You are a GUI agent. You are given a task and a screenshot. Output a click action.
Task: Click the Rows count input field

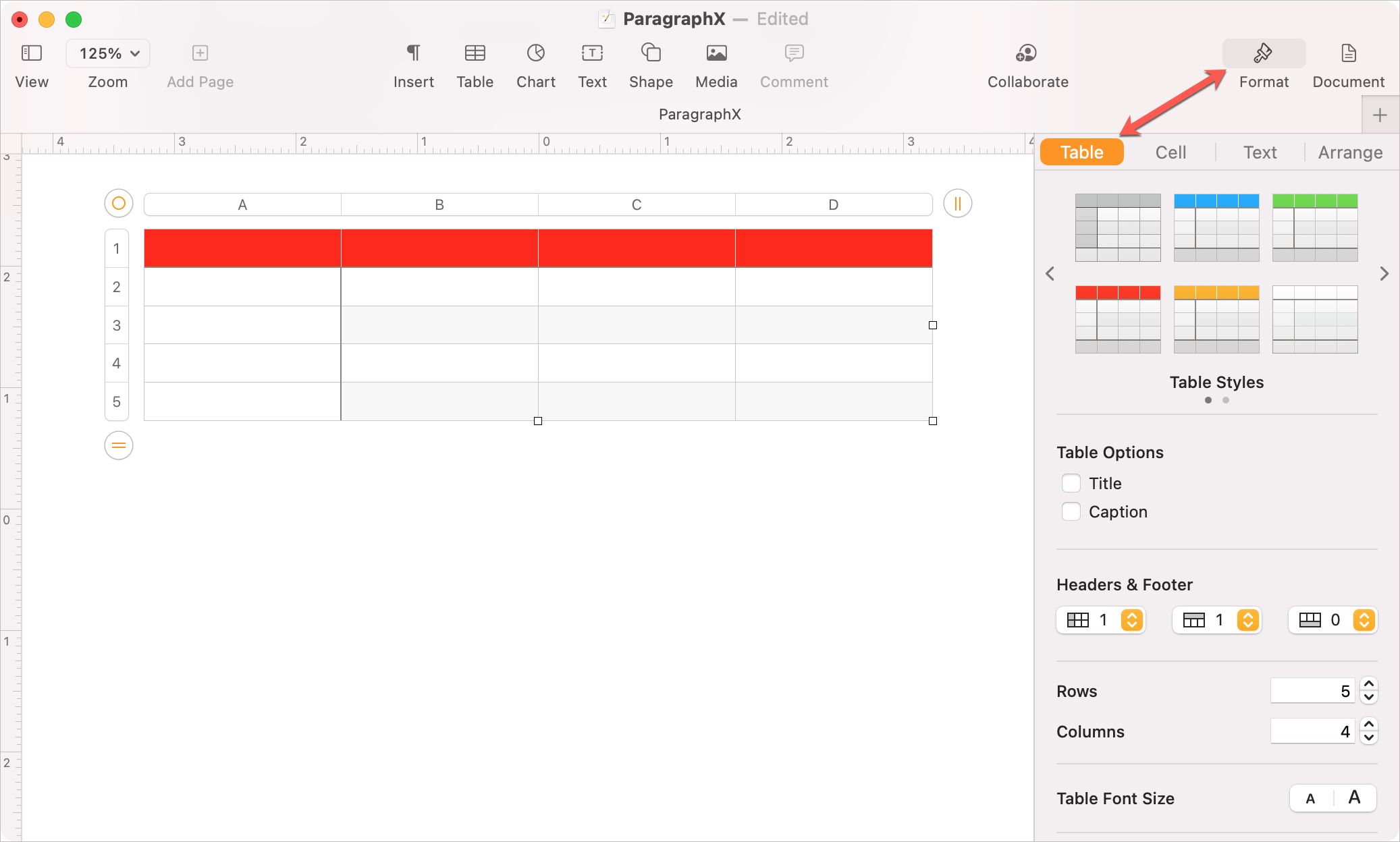1312,691
